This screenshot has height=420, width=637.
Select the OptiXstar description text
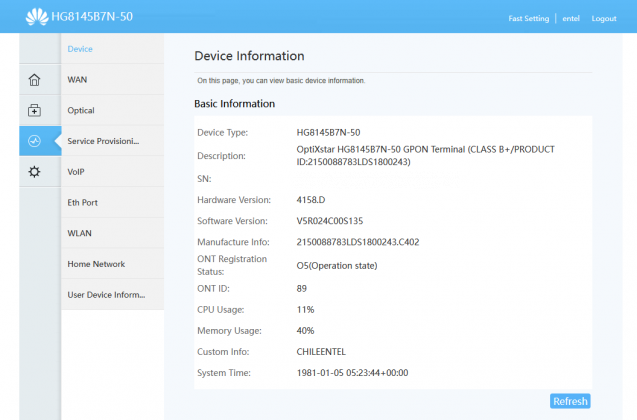[x=425, y=156]
